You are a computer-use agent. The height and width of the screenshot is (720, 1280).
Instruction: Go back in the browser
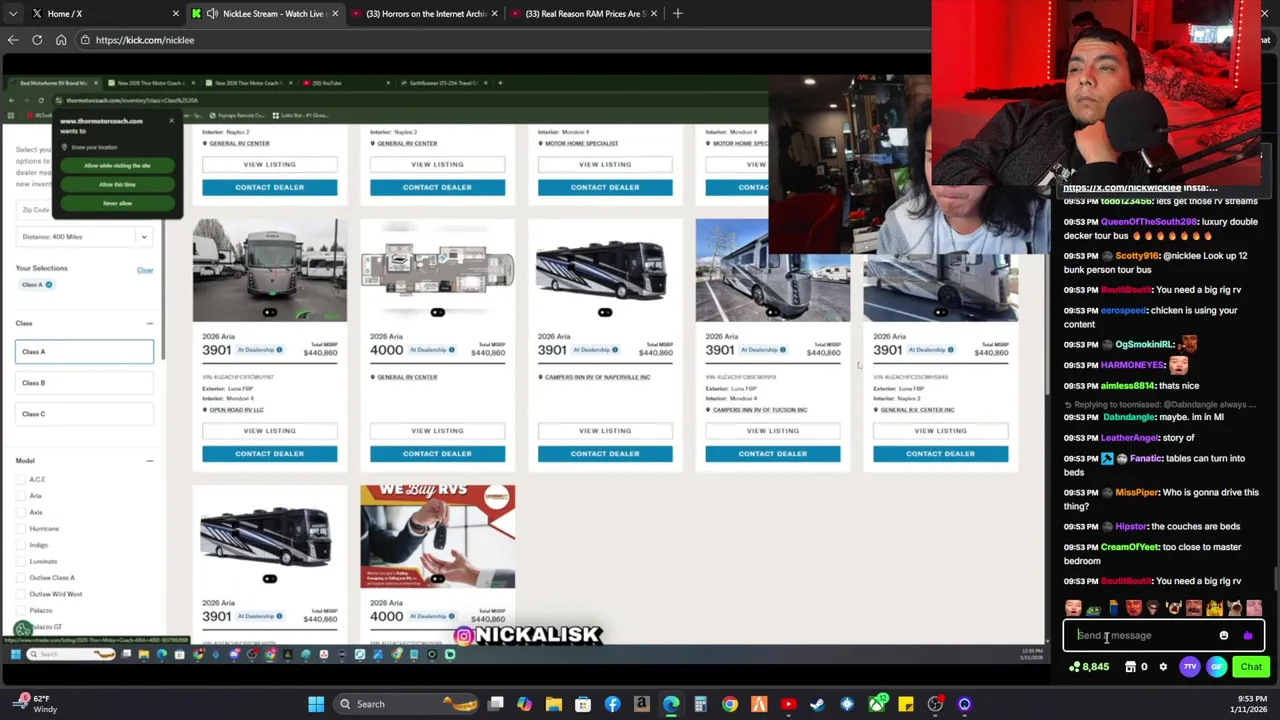point(13,40)
